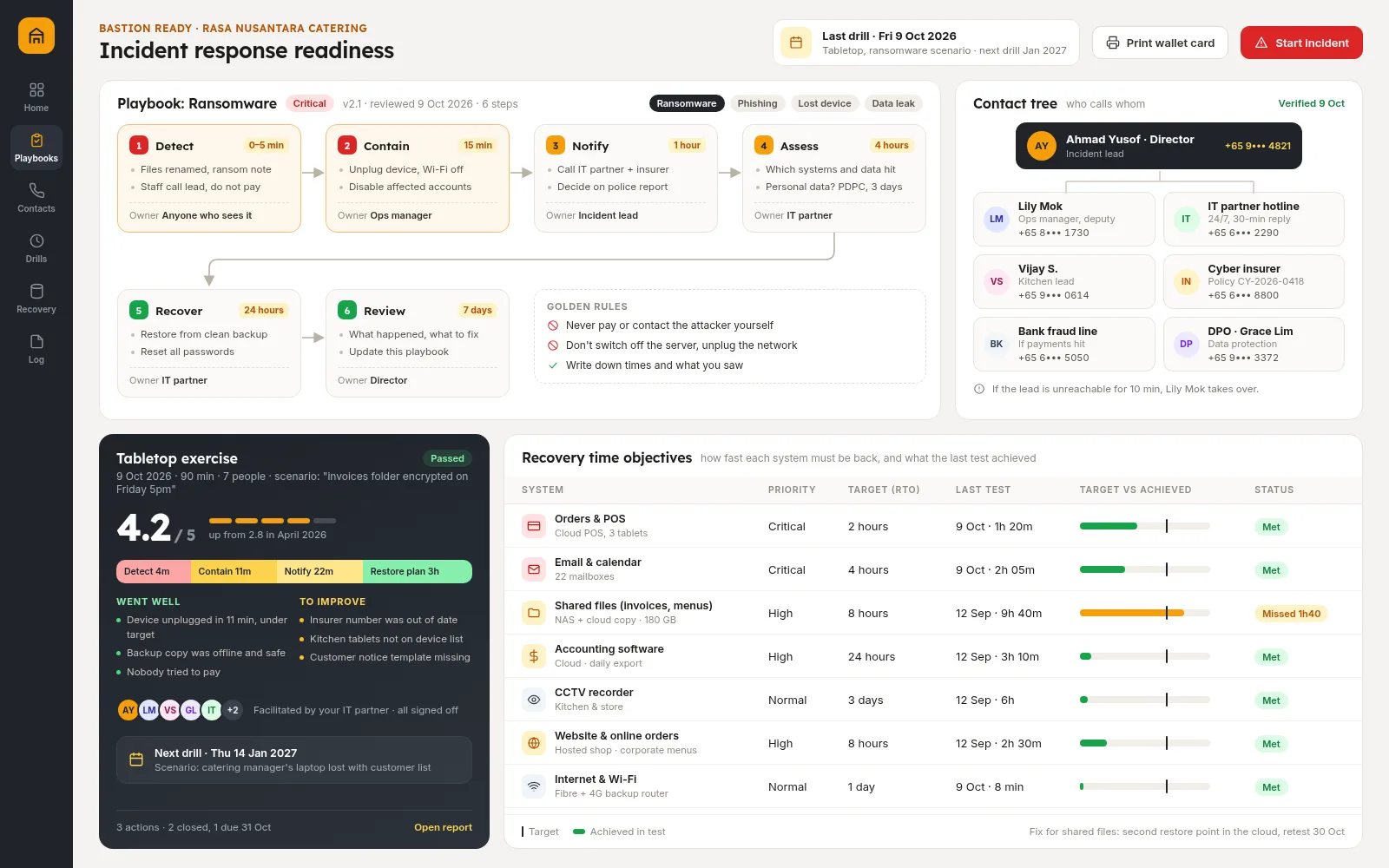The width and height of the screenshot is (1389, 868).
Task: Open the Playbooks sidebar section
Action: pos(36,148)
